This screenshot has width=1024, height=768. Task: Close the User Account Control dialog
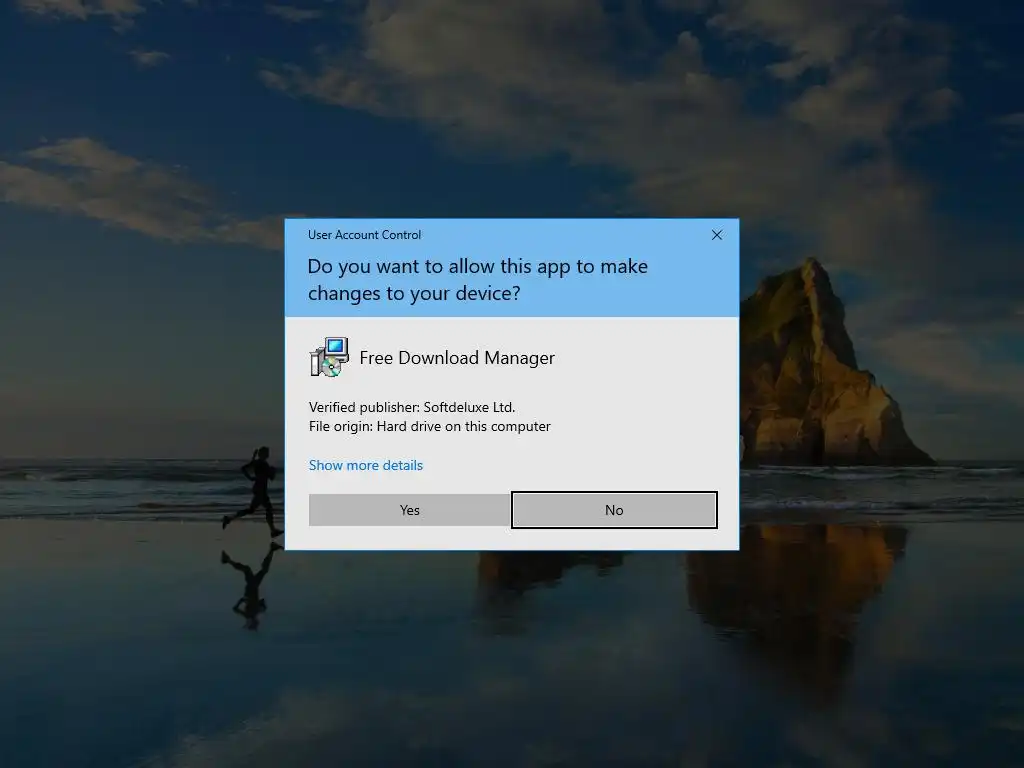coord(716,235)
